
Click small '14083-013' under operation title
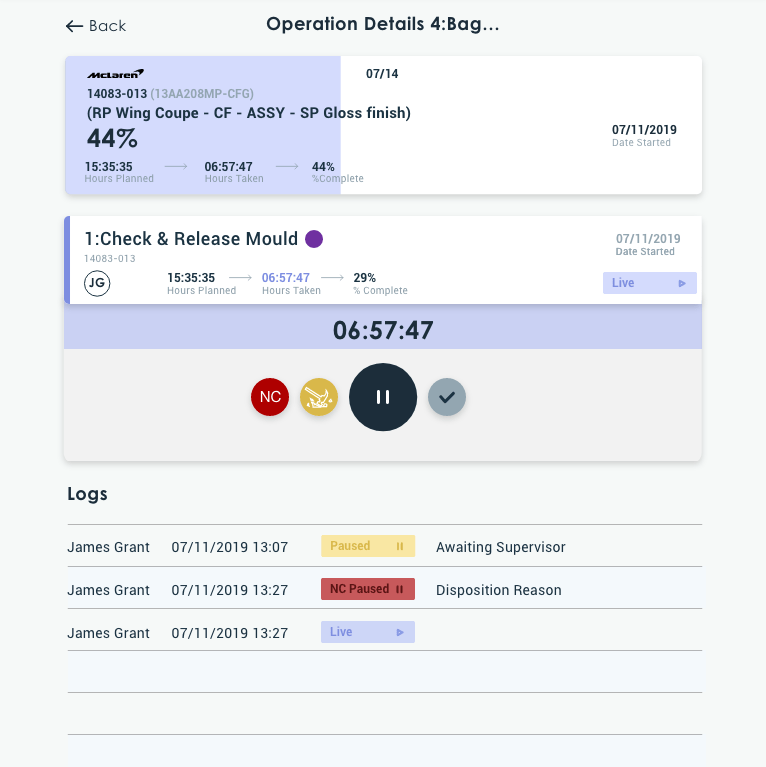(x=110, y=259)
